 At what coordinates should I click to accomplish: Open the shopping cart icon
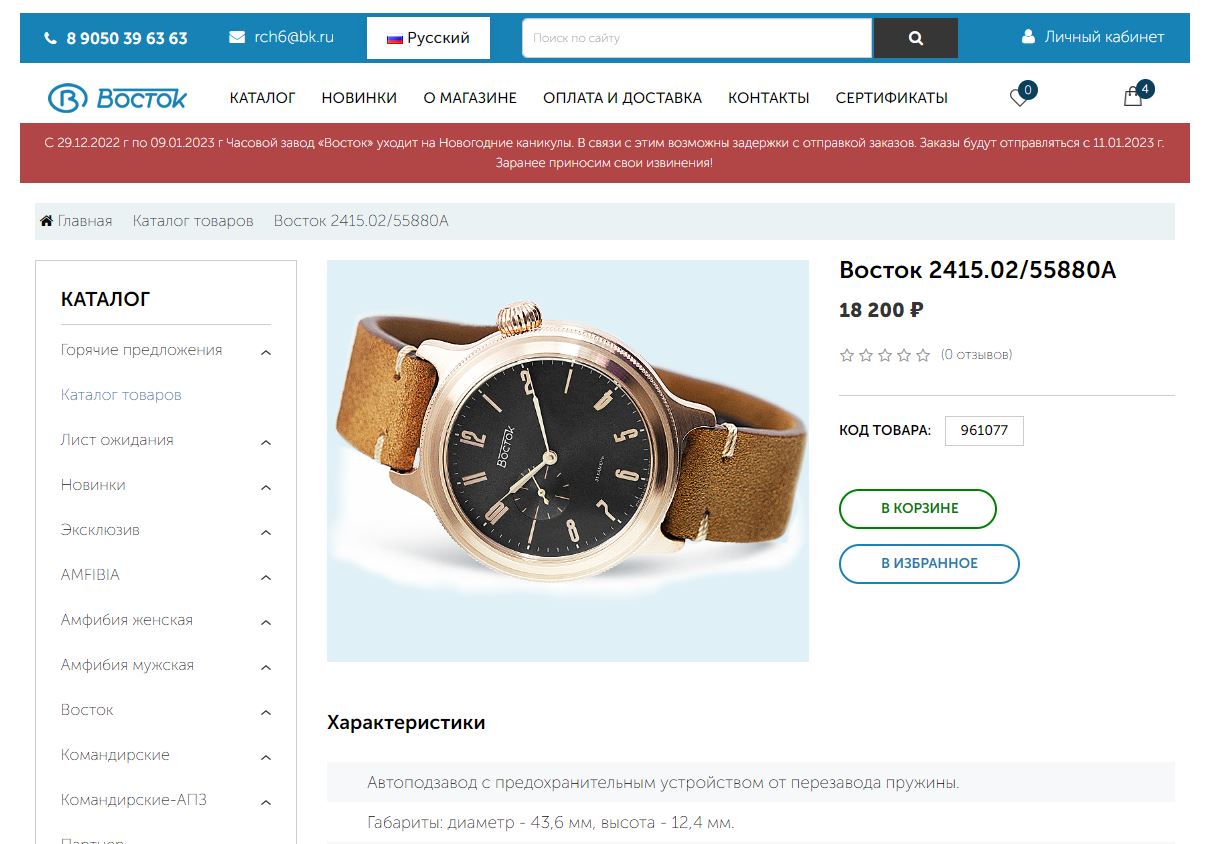coord(1133,97)
